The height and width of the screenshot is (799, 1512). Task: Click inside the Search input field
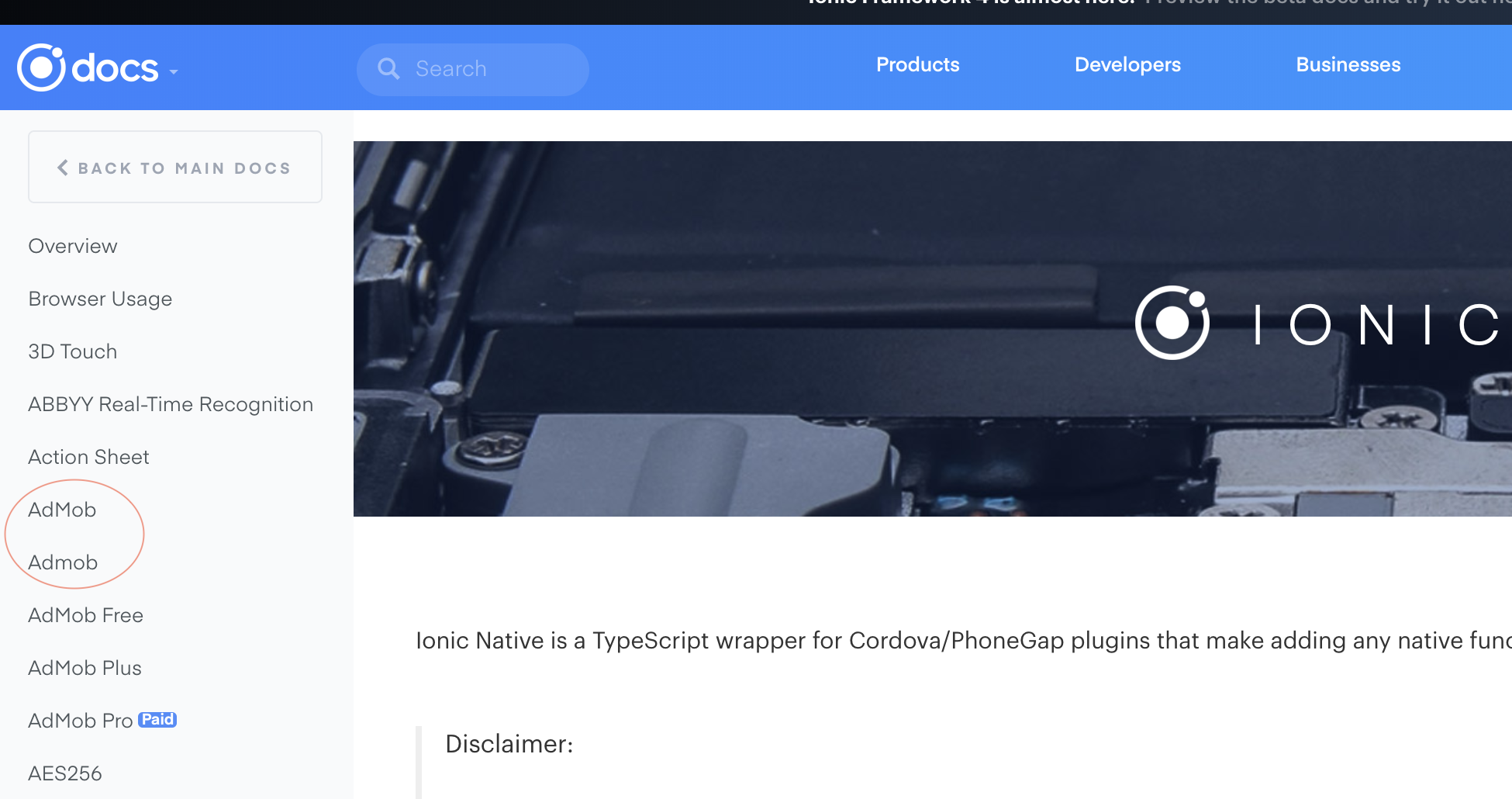(x=481, y=68)
